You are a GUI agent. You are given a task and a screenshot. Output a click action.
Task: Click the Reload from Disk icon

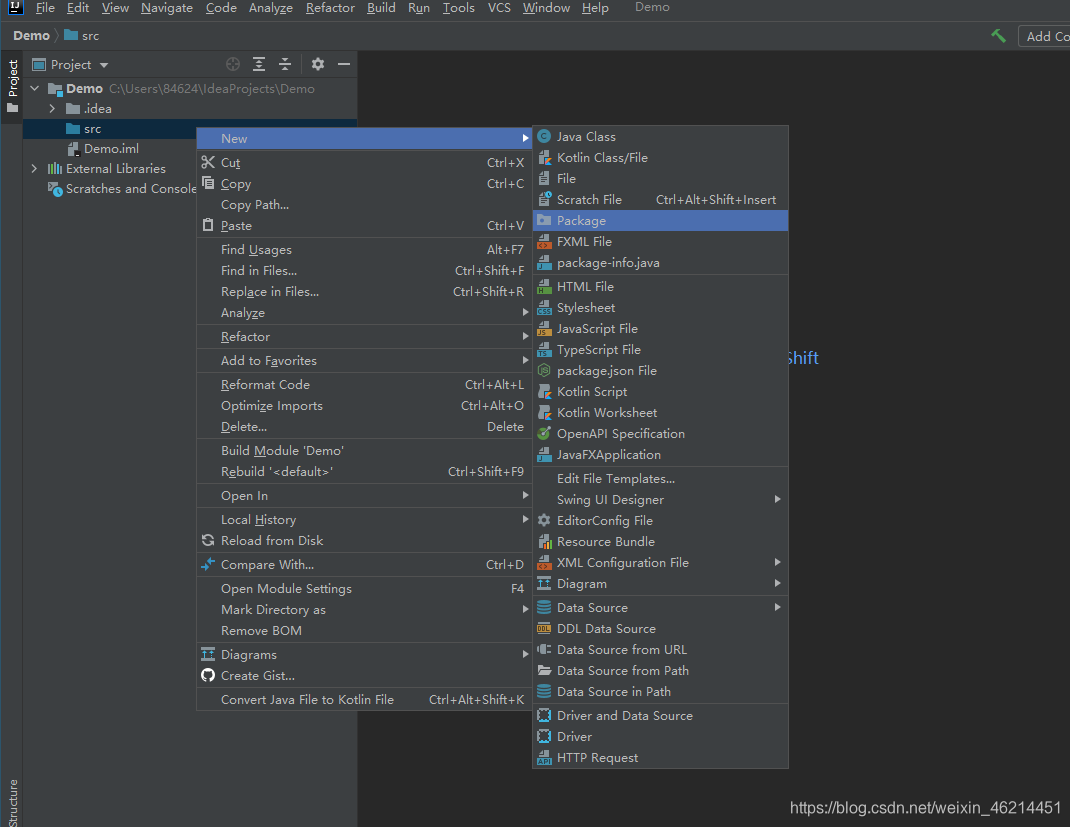click(x=208, y=540)
